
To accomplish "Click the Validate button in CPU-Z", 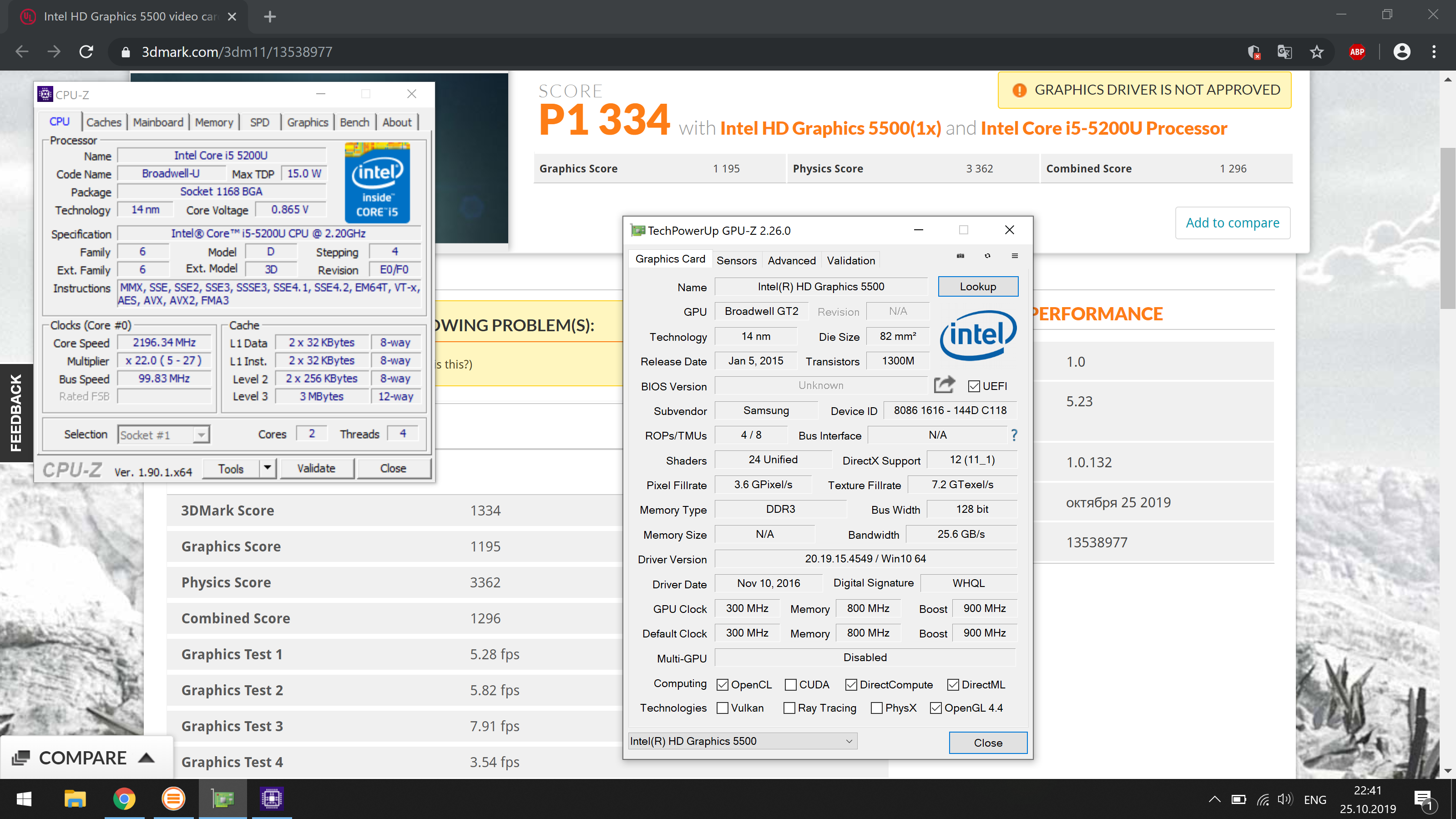I will [317, 468].
